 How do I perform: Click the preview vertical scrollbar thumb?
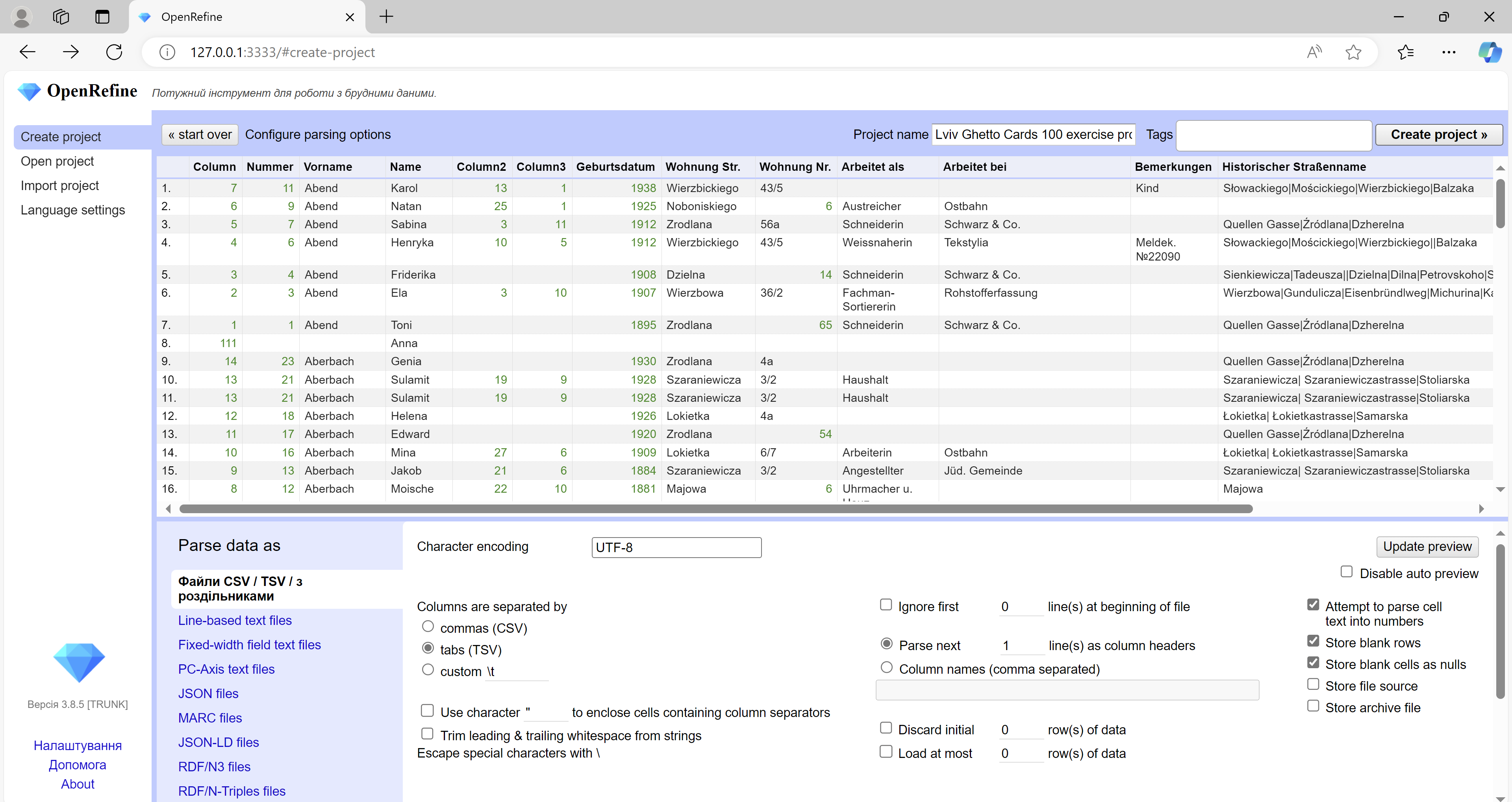point(1500,203)
